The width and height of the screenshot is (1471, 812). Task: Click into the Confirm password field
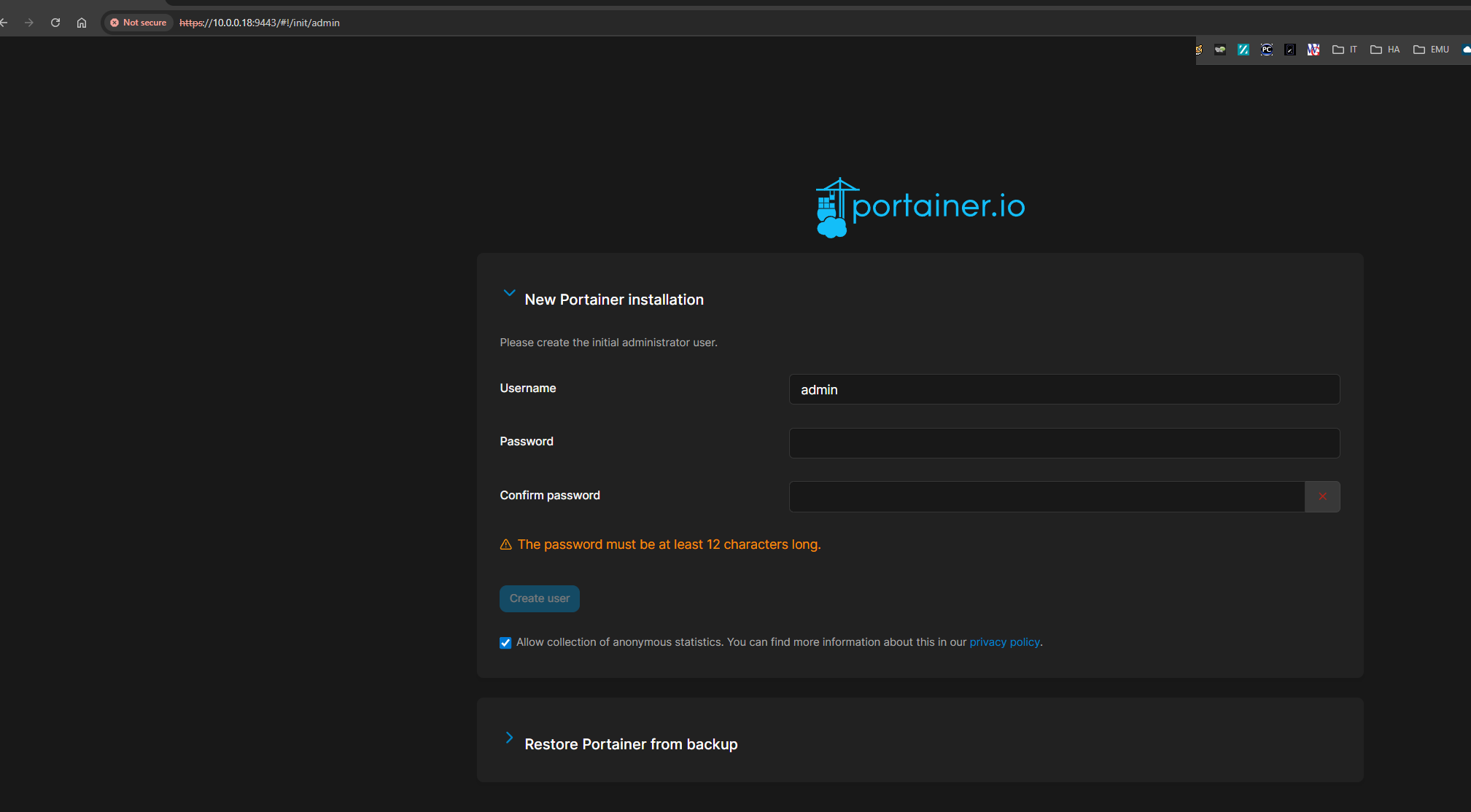pos(1046,496)
